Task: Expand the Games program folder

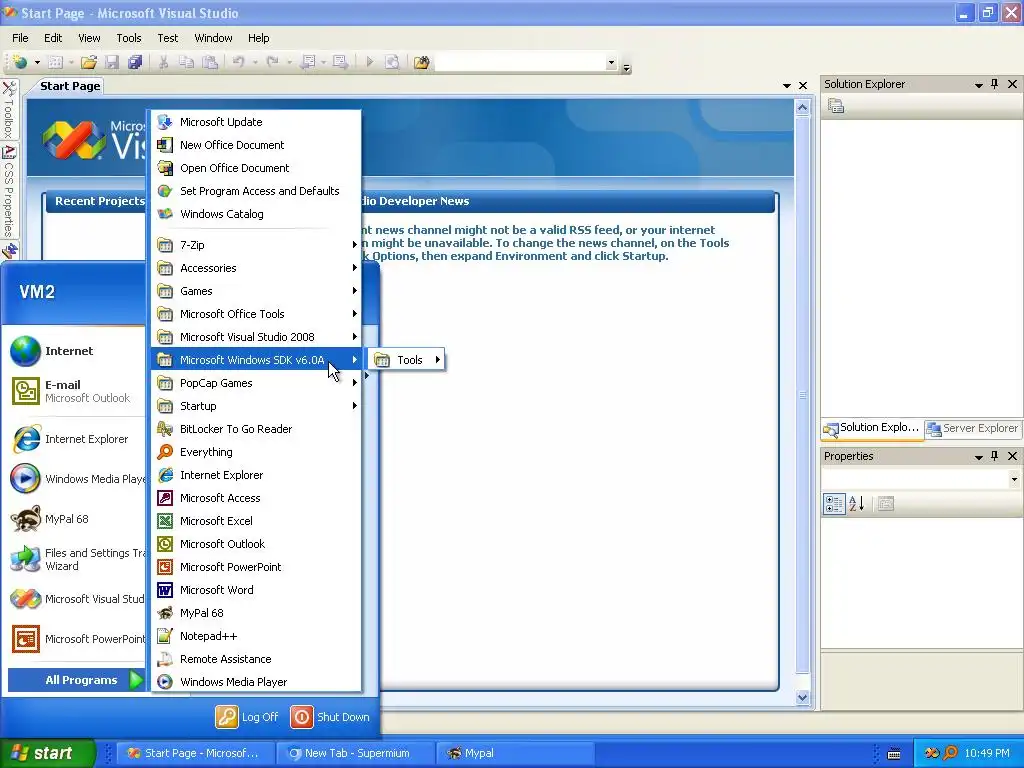Action: coord(256,291)
